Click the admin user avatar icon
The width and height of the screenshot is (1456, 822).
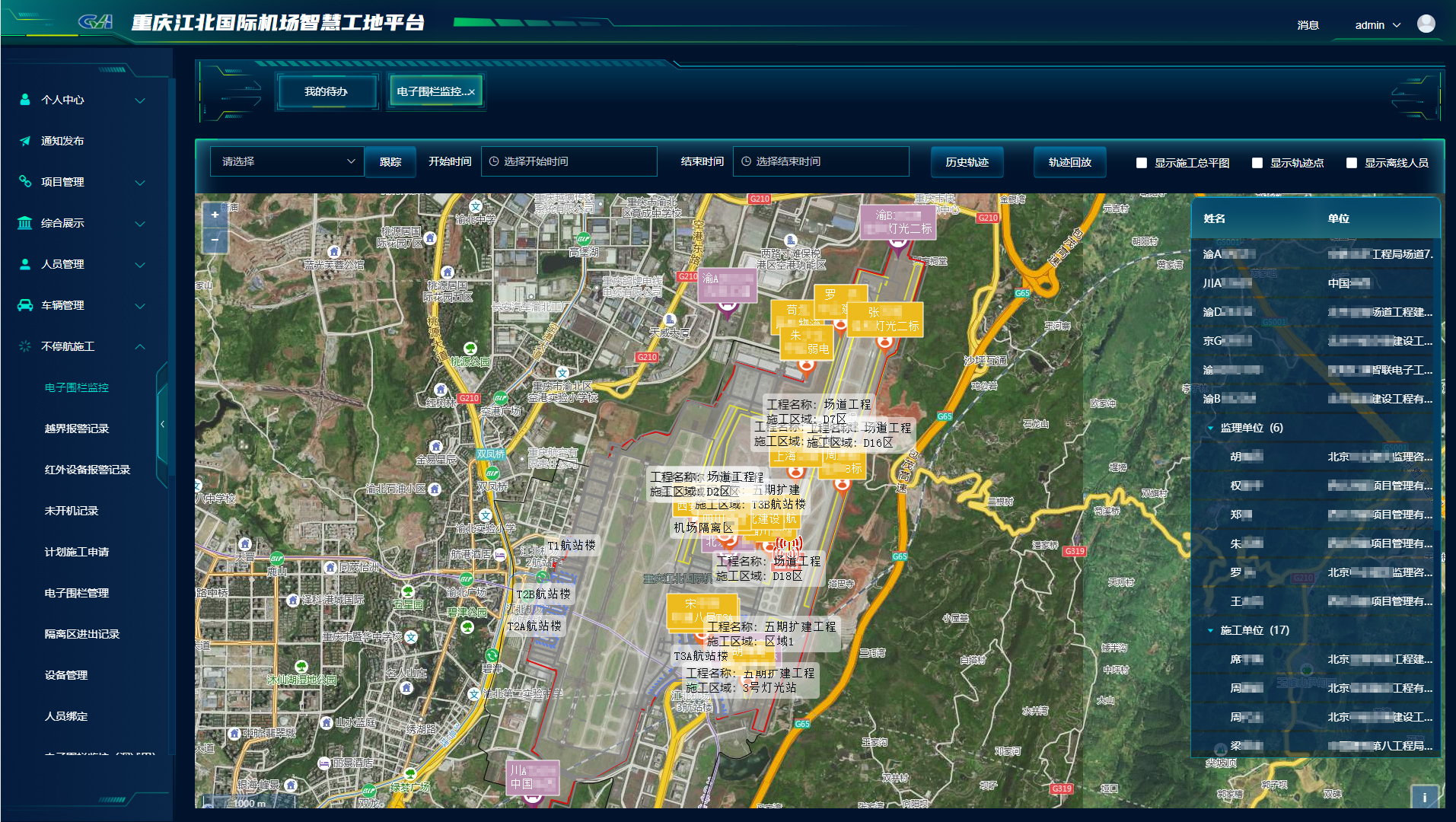pos(1426,24)
